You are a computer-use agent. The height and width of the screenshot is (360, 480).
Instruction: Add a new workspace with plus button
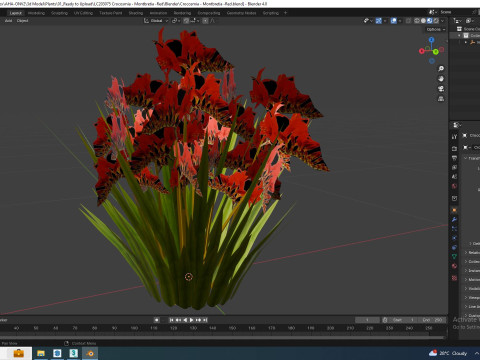click(x=285, y=13)
